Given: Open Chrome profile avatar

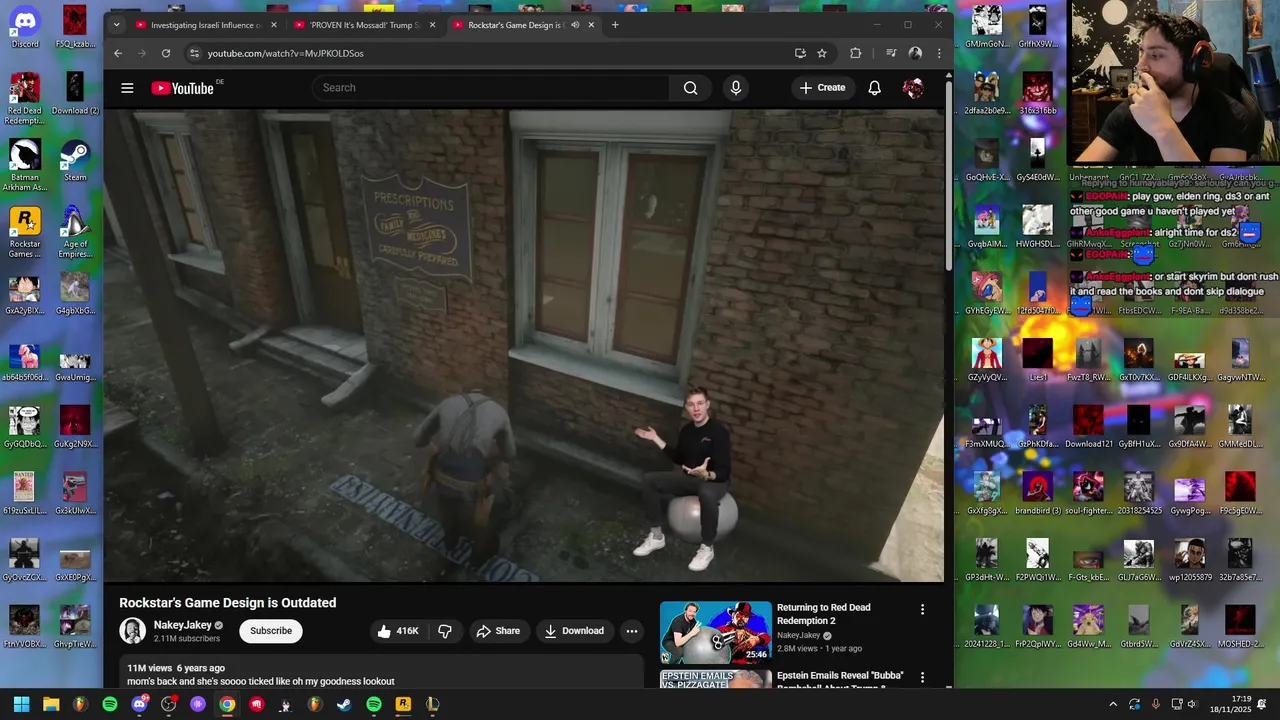Looking at the screenshot, I should pos(915,53).
